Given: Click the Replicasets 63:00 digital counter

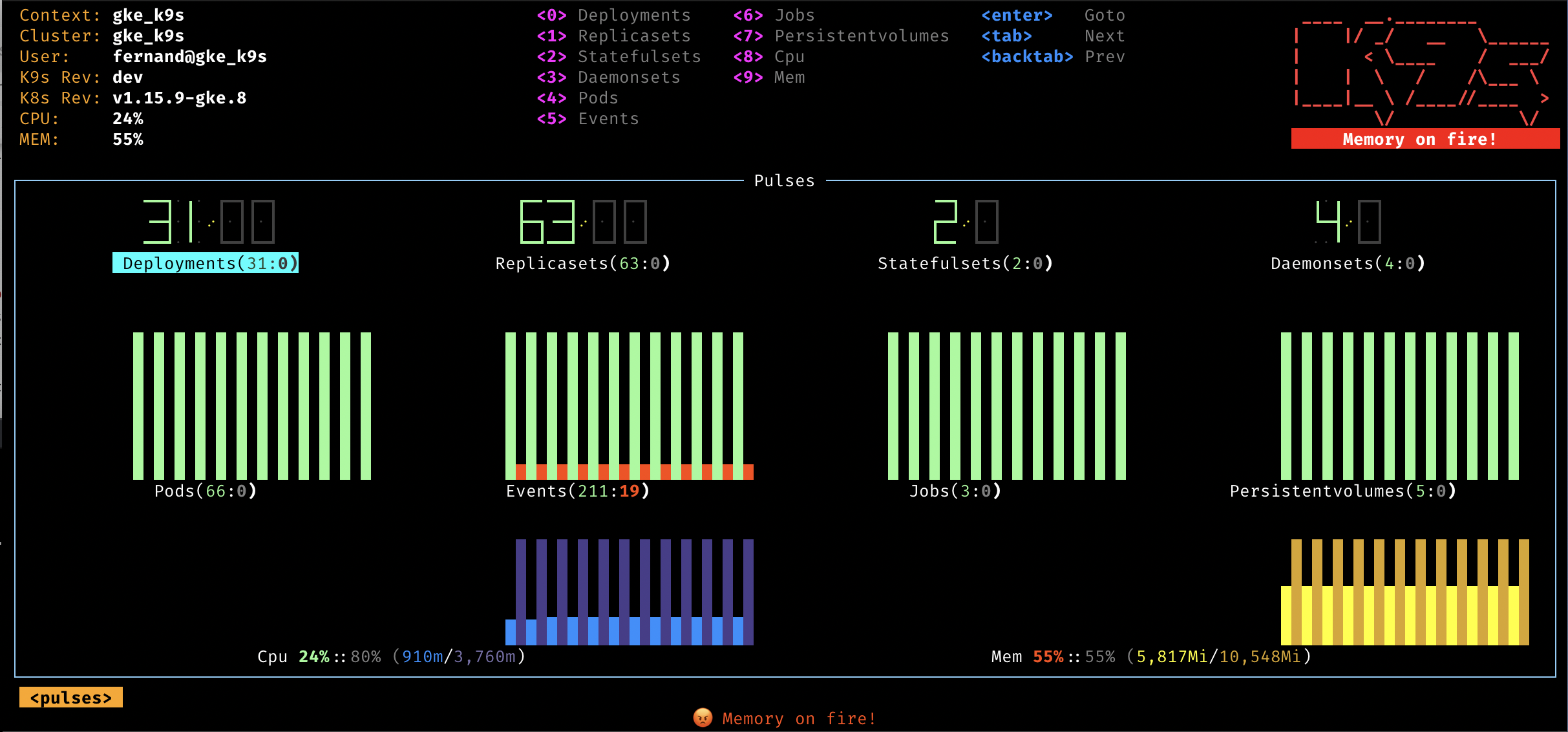Looking at the screenshot, I should coord(583,222).
